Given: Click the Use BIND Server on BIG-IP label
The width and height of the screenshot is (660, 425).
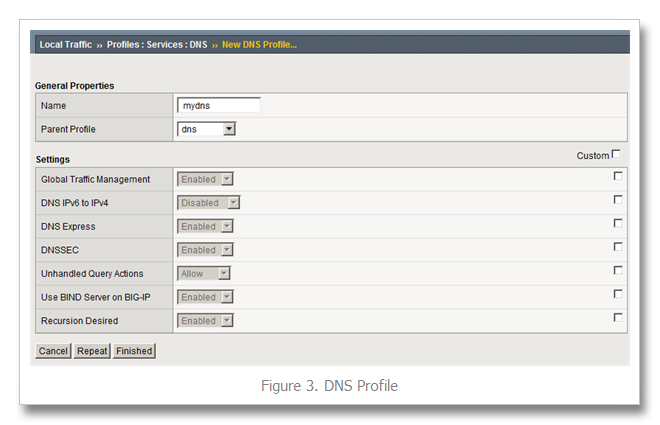Looking at the screenshot, I should (96, 297).
